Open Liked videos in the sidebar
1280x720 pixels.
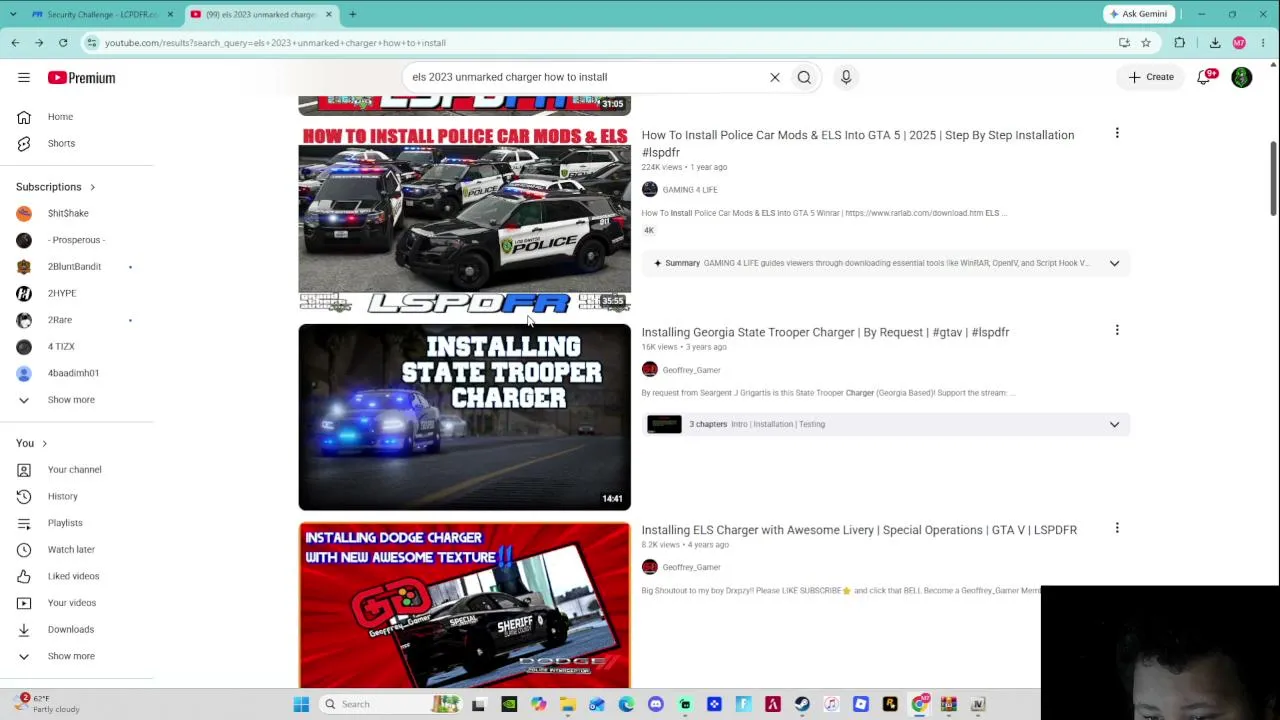[73, 576]
